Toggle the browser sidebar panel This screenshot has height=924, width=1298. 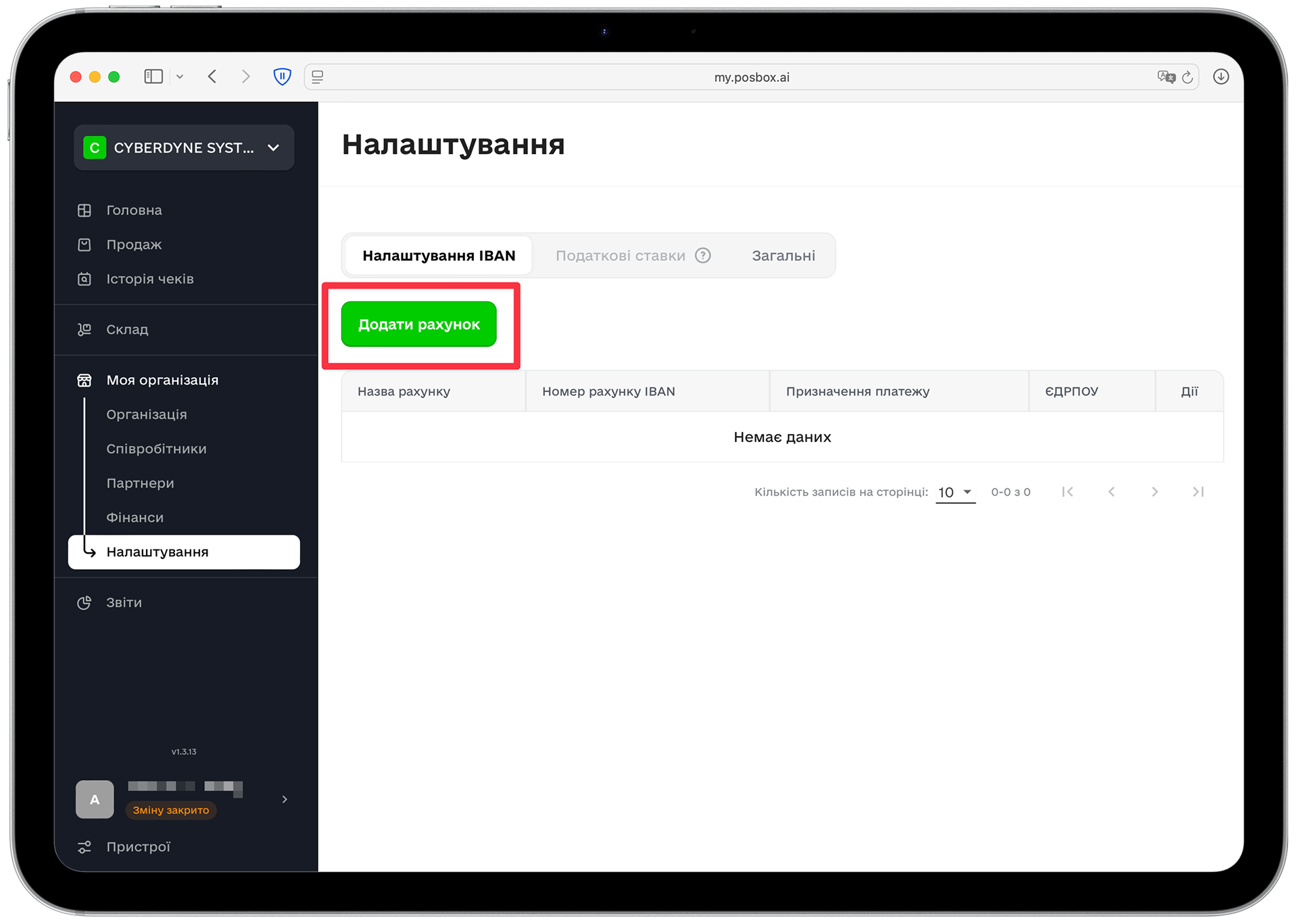tap(153, 76)
